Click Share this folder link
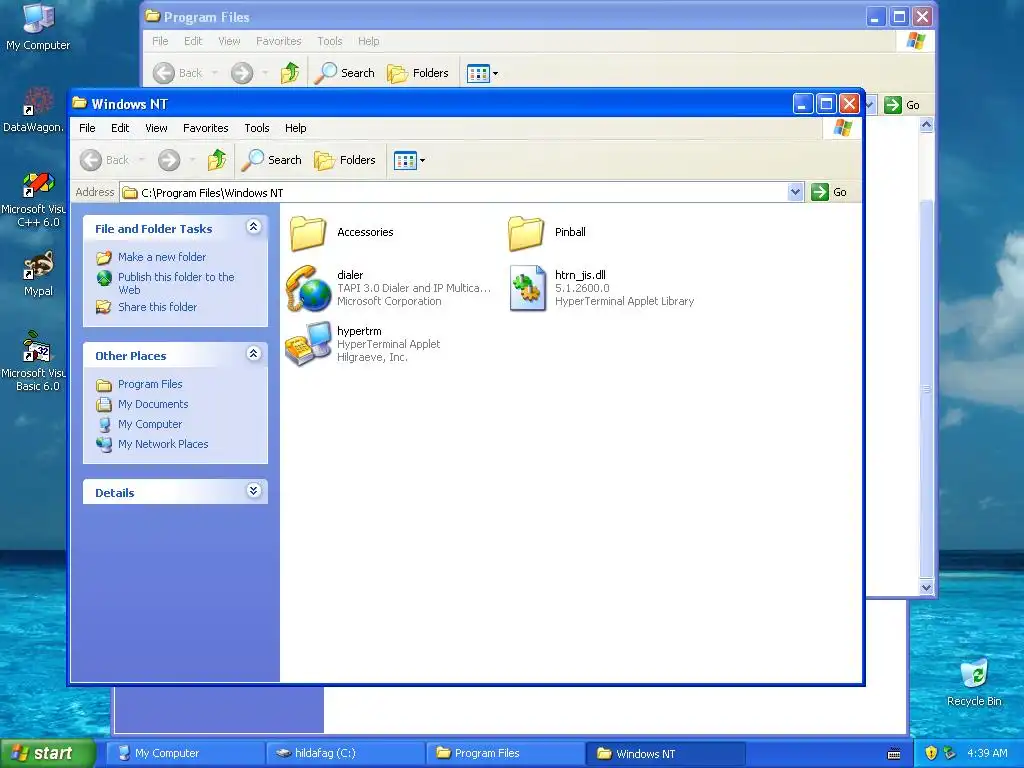The height and width of the screenshot is (768, 1024). click(x=157, y=307)
